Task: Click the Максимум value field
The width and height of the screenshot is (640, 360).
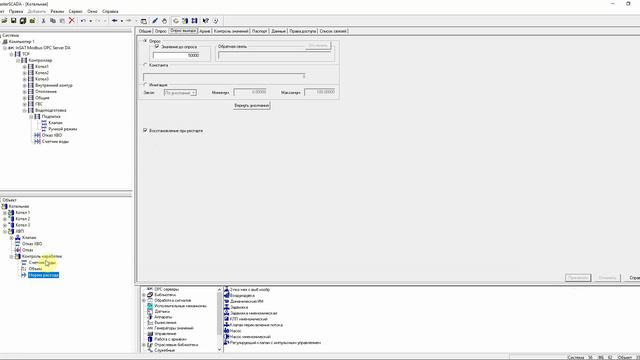Action: point(320,92)
